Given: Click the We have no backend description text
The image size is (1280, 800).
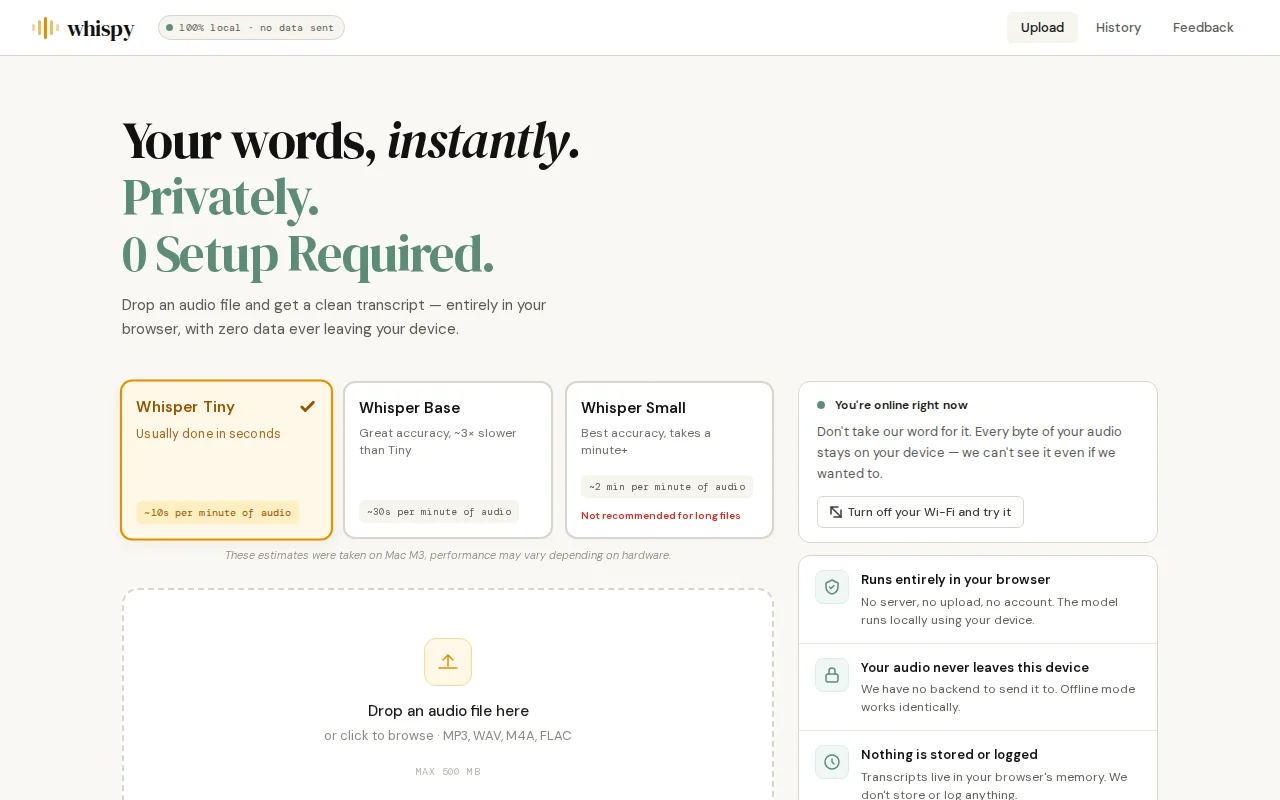Looking at the screenshot, I should [998, 698].
